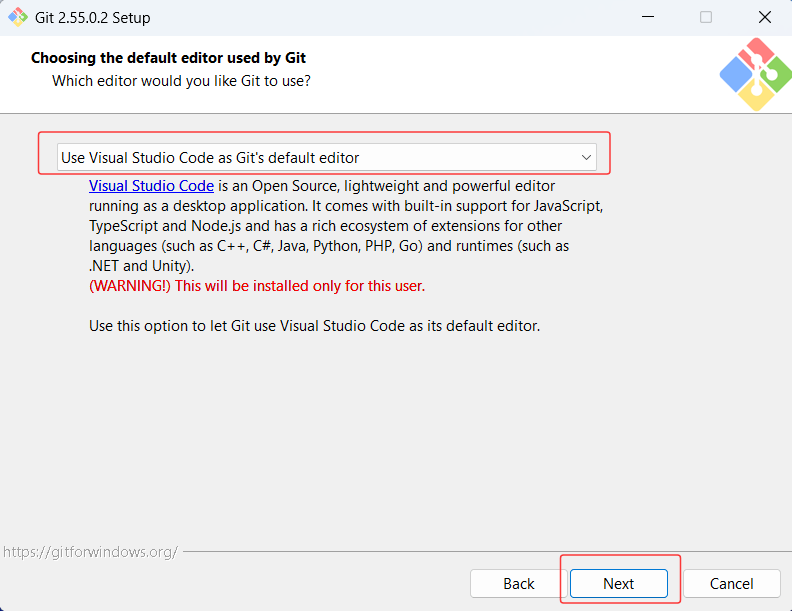This screenshot has height=611, width=792.
Task: Click the disabled maximize window button
Action: 706,17
